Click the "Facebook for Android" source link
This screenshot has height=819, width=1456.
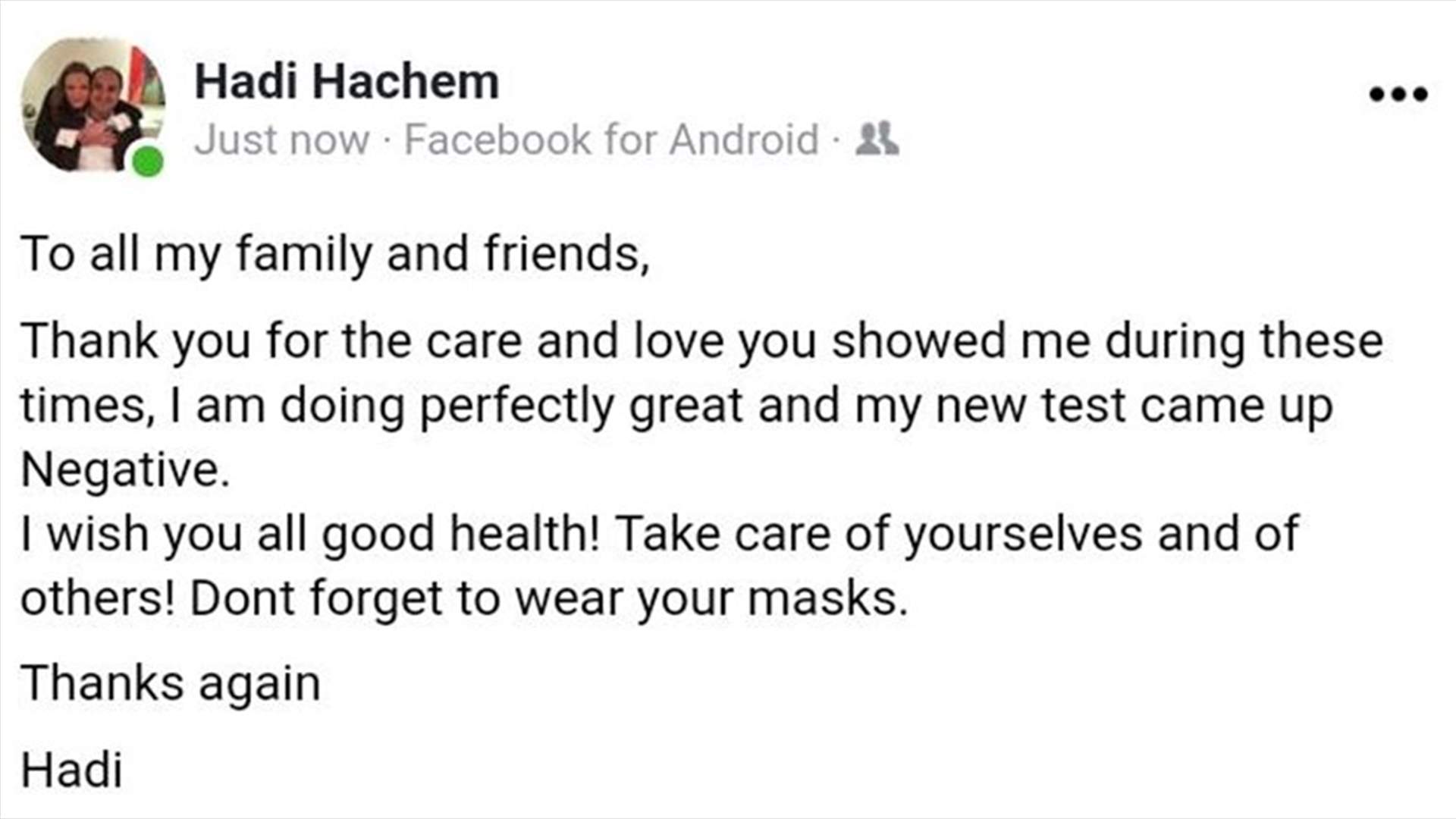pos(611,140)
